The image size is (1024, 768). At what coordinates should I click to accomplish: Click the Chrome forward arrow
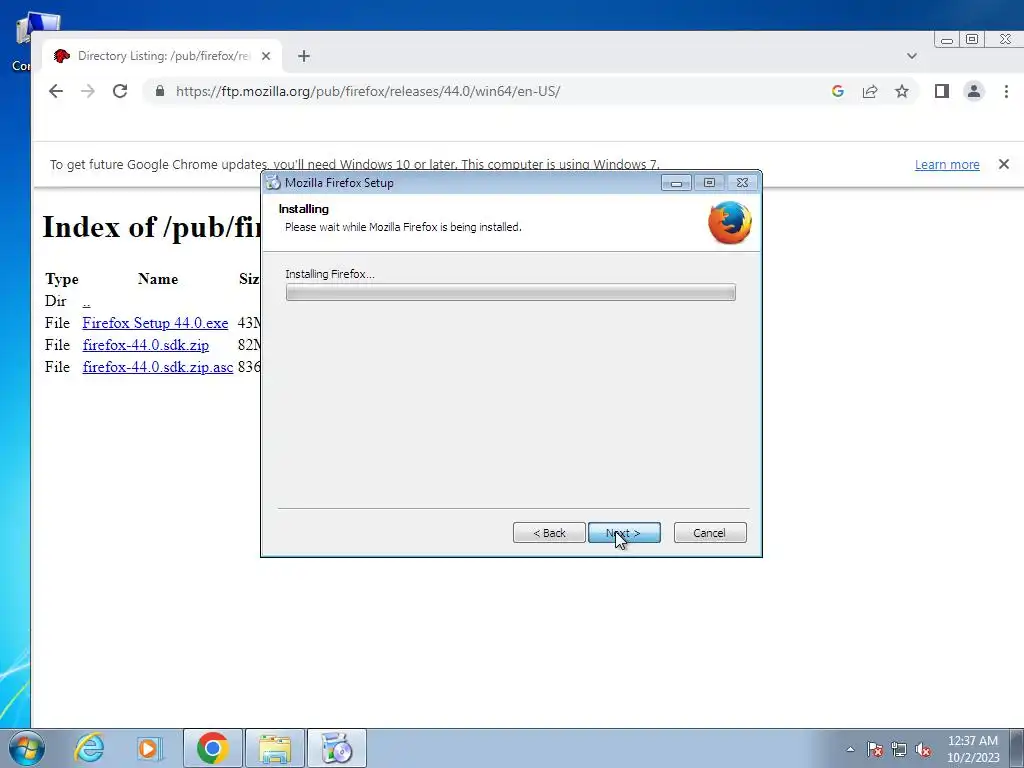point(88,91)
